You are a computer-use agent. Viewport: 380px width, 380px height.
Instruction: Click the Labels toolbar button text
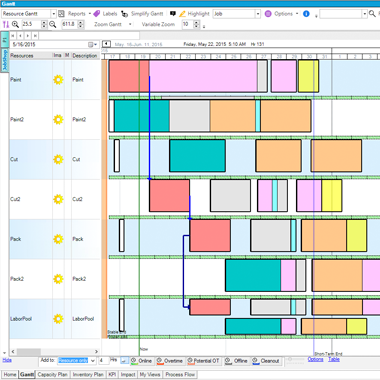tap(110, 14)
